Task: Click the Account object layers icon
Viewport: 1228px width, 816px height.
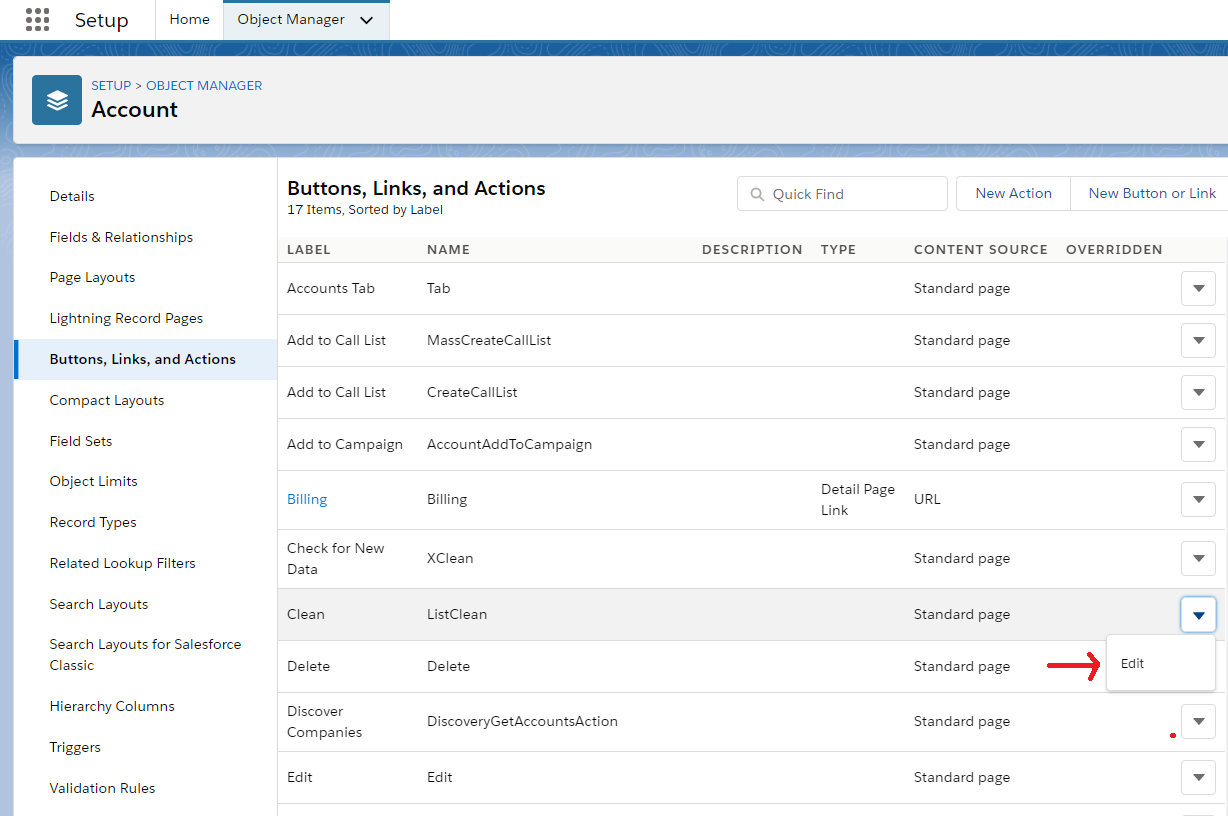Action: [x=56, y=99]
